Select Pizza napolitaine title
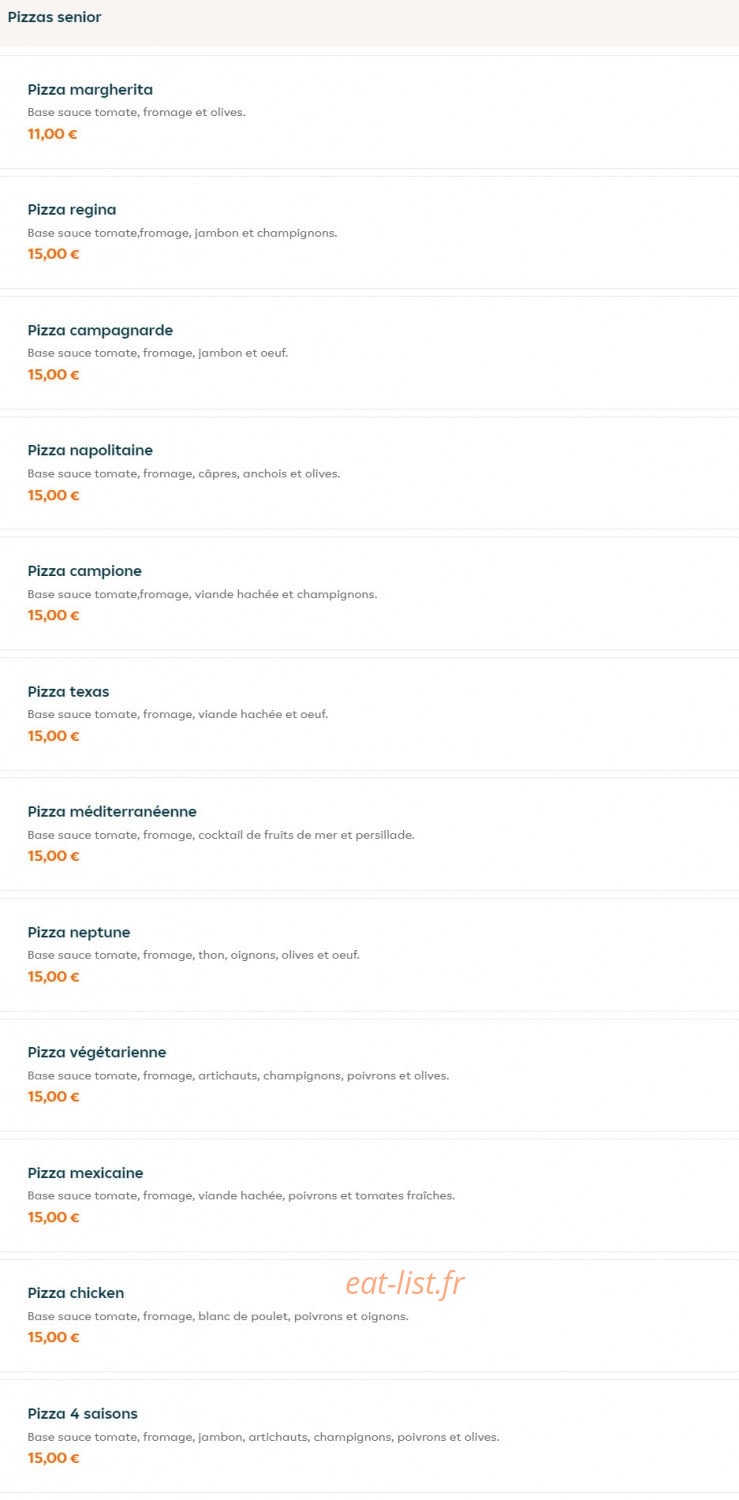The width and height of the screenshot is (739, 1500). pos(90,450)
